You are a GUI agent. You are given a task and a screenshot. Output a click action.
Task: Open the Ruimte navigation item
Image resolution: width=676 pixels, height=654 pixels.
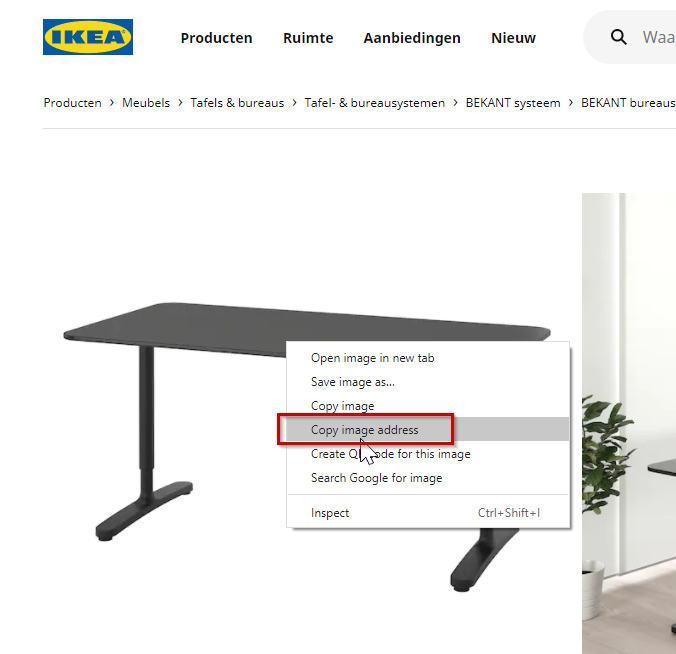pyautogui.click(x=308, y=38)
